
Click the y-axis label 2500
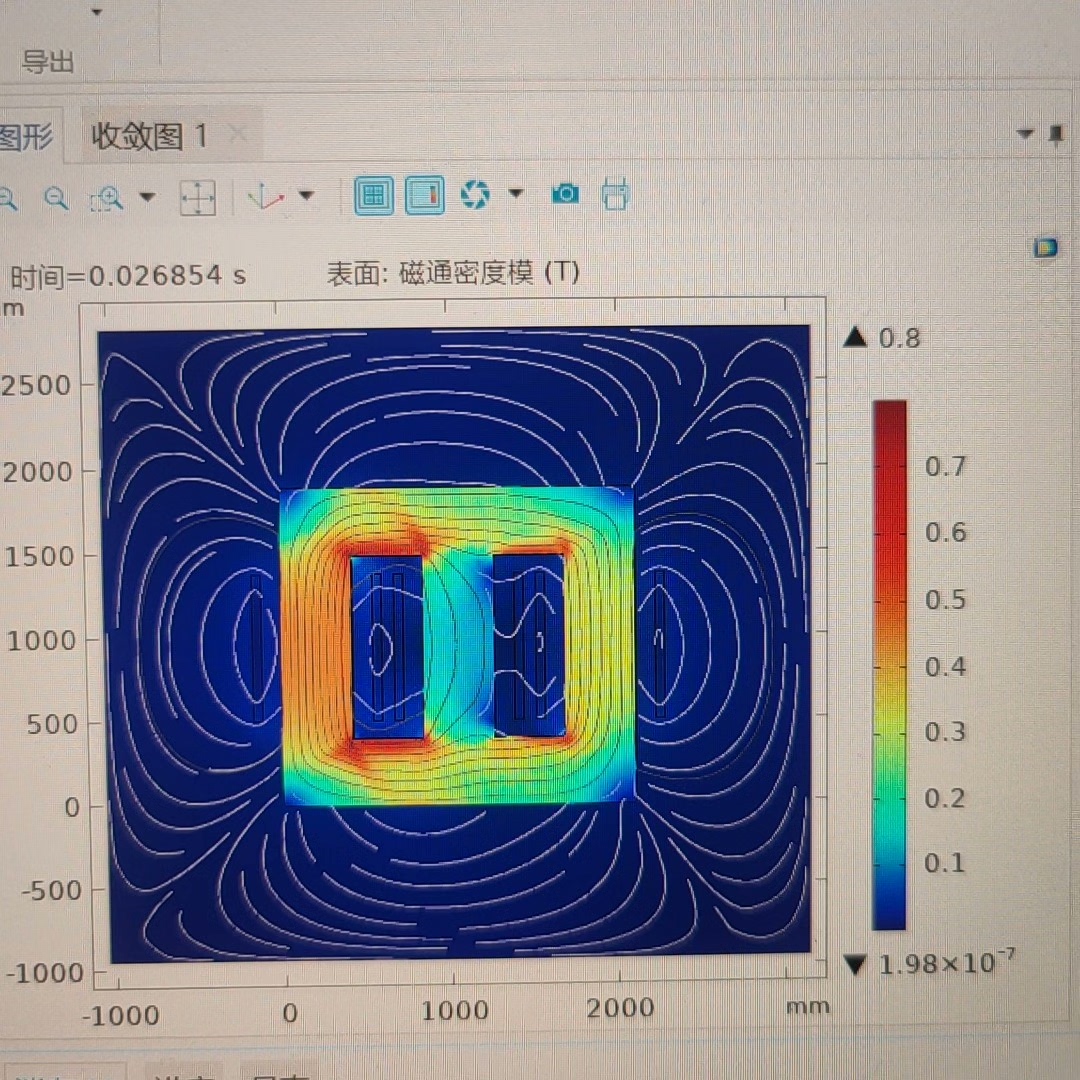pyautogui.click(x=36, y=386)
